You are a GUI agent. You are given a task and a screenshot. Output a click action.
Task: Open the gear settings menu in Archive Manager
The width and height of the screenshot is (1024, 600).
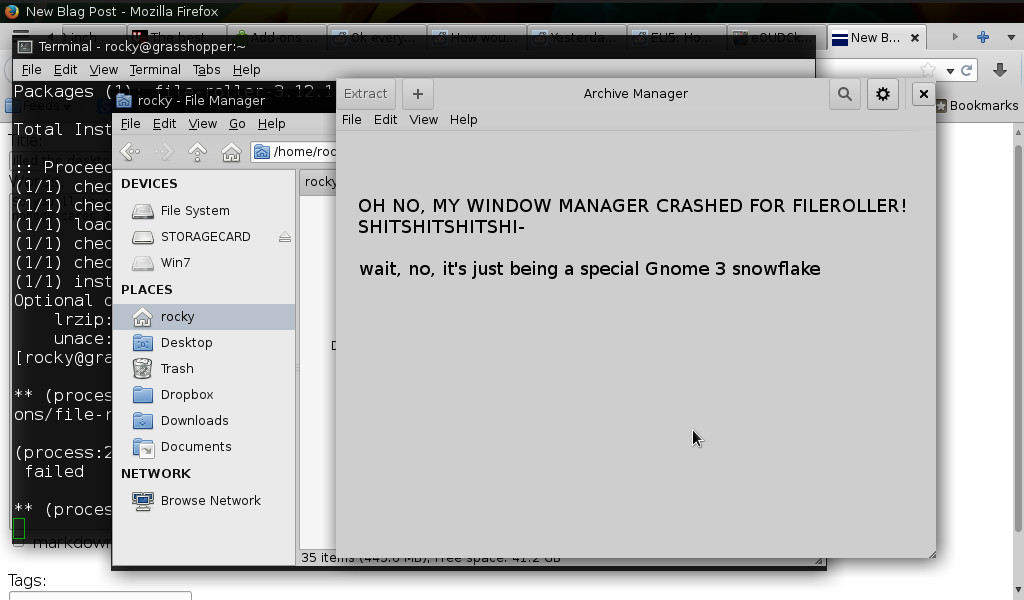tap(883, 94)
